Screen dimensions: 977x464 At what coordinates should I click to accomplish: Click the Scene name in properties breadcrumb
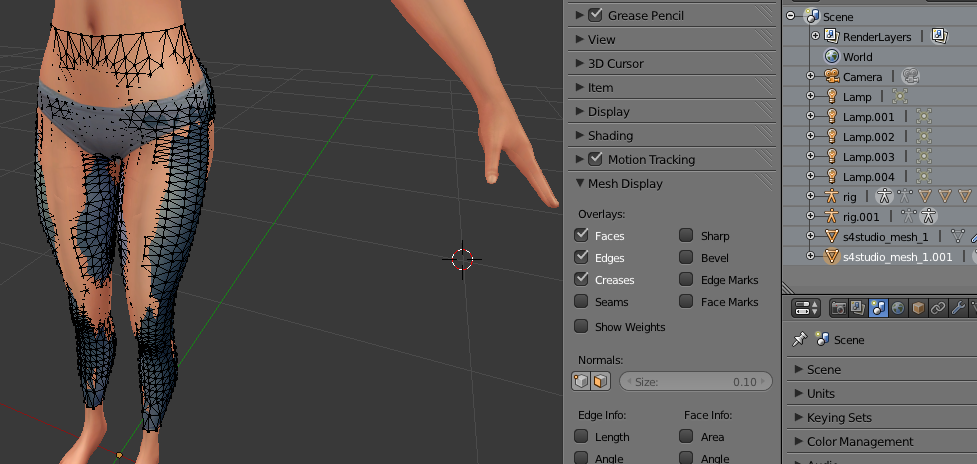(x=849, y=339)
